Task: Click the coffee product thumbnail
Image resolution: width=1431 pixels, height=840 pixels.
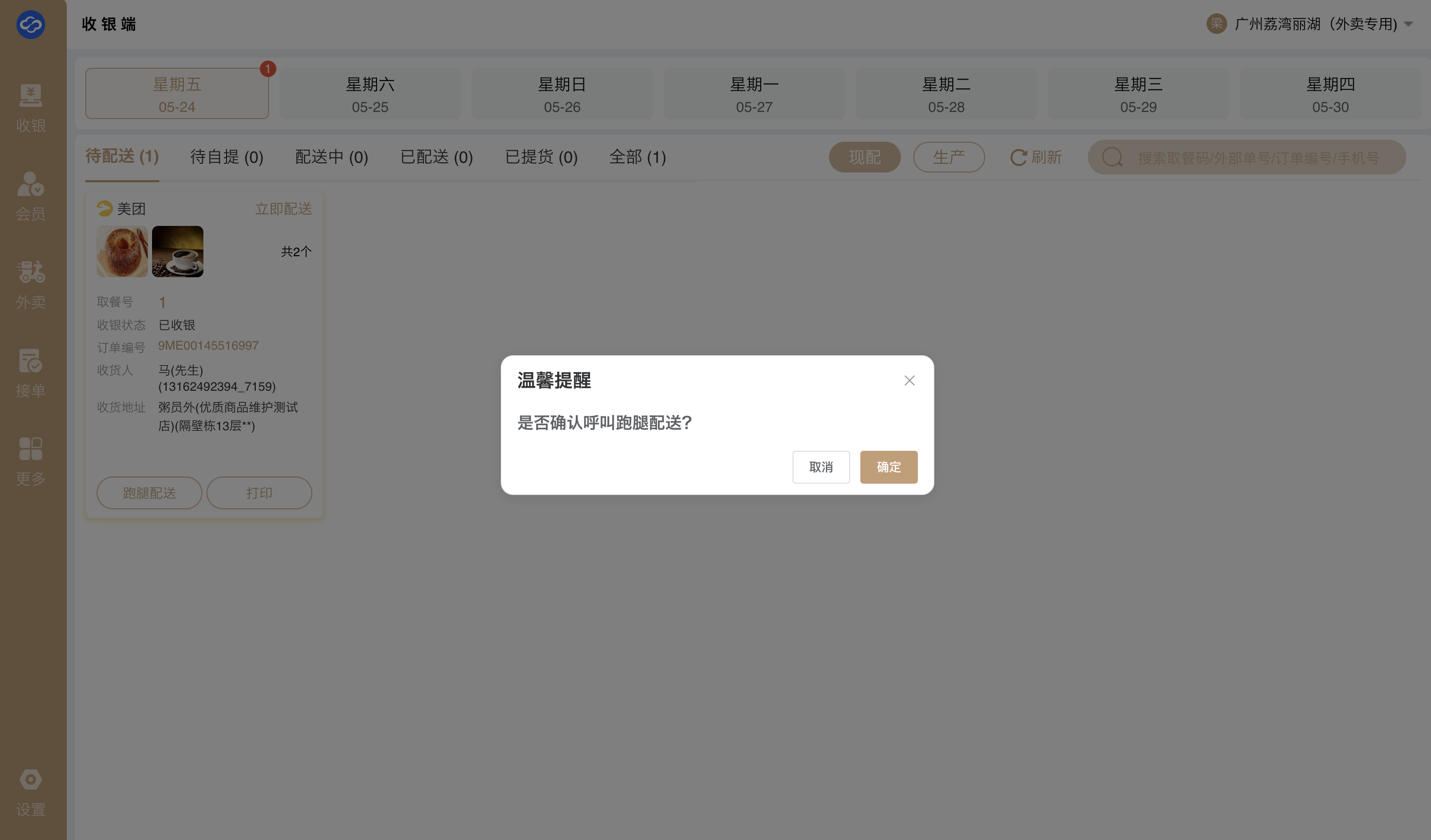Action: pos(178,252)
